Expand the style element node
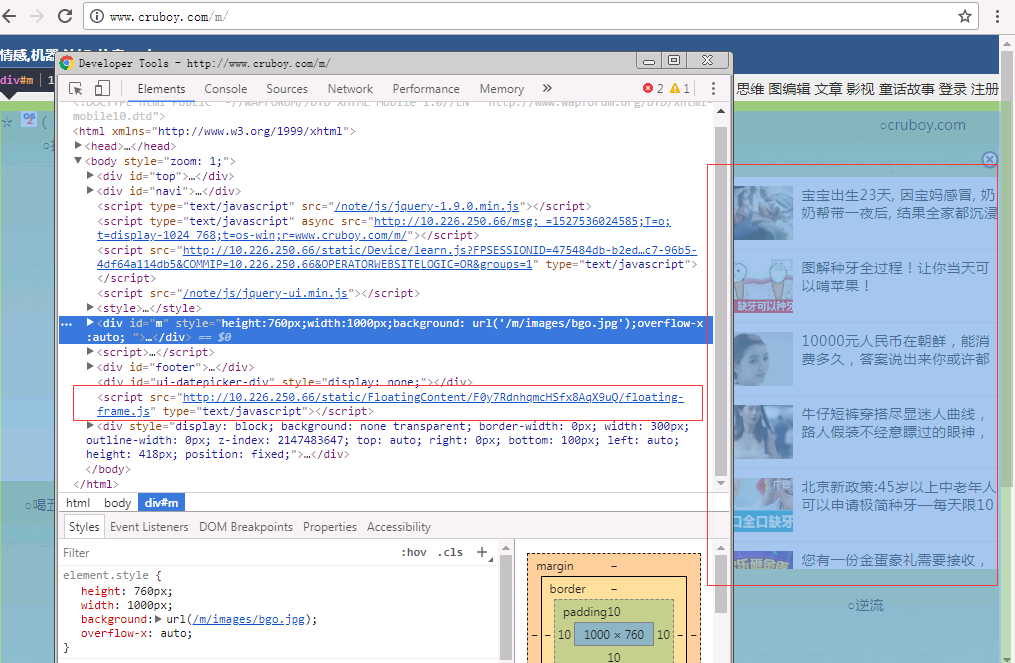This screenshot has width=1015, height=663. click(91, 308)
